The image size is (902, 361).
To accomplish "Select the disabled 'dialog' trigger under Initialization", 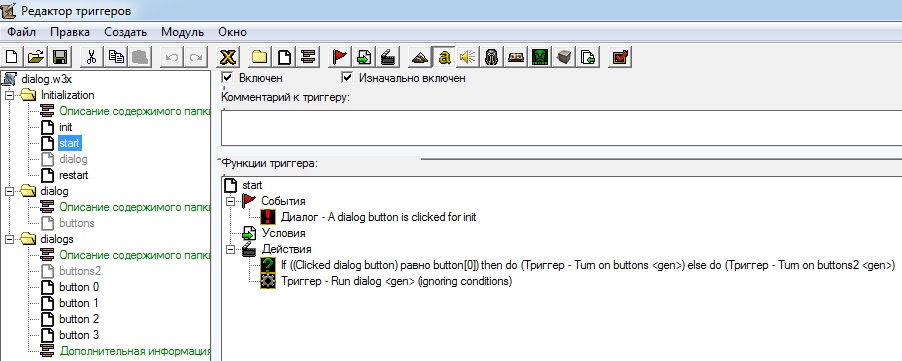I will 73,159.
